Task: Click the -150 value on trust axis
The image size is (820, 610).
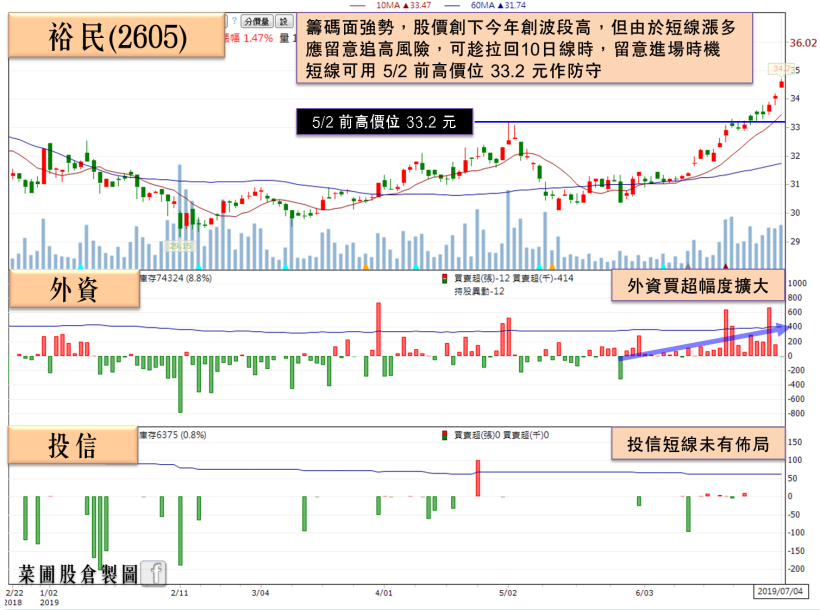Action: pos(796,551)
